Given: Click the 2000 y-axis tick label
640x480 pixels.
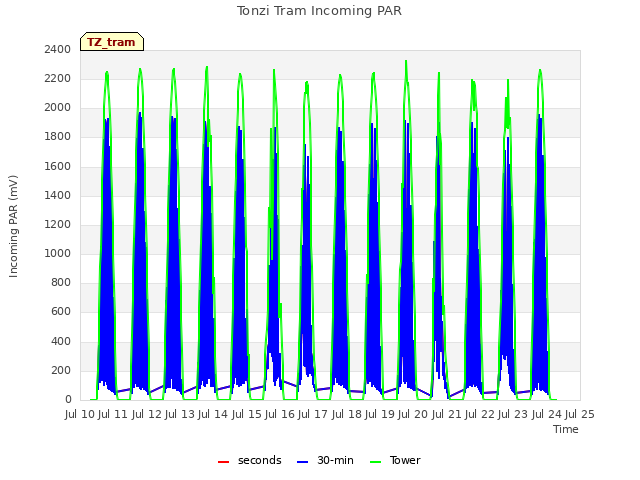Looking at the screenshot, I should coord(58,108).
